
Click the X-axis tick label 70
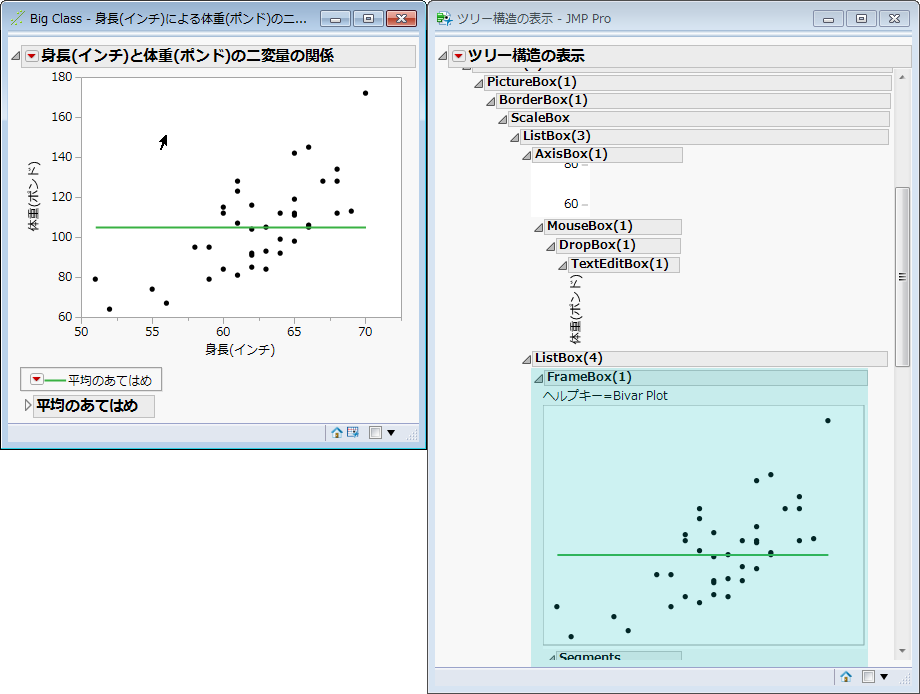click(x=366, y=332)
